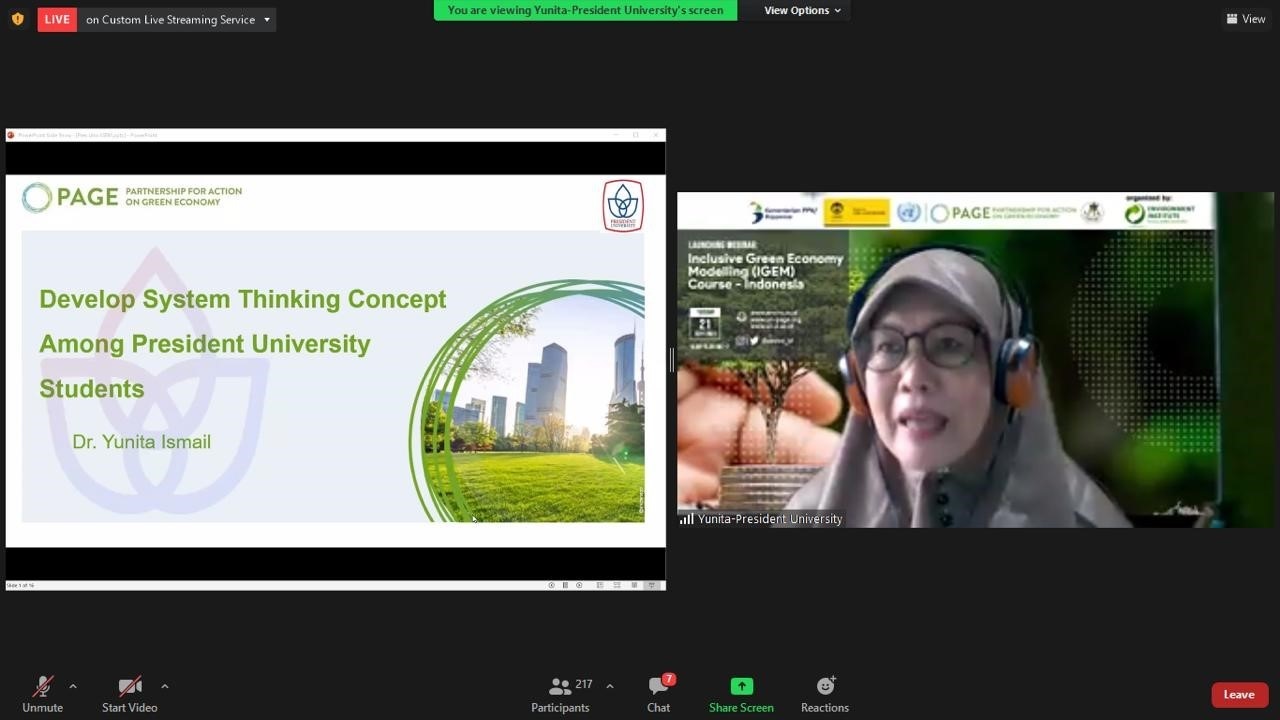Click next slide button in PowerPoint status bar
Viewport: 1280px width, 720px height.
tap(579, 585)
